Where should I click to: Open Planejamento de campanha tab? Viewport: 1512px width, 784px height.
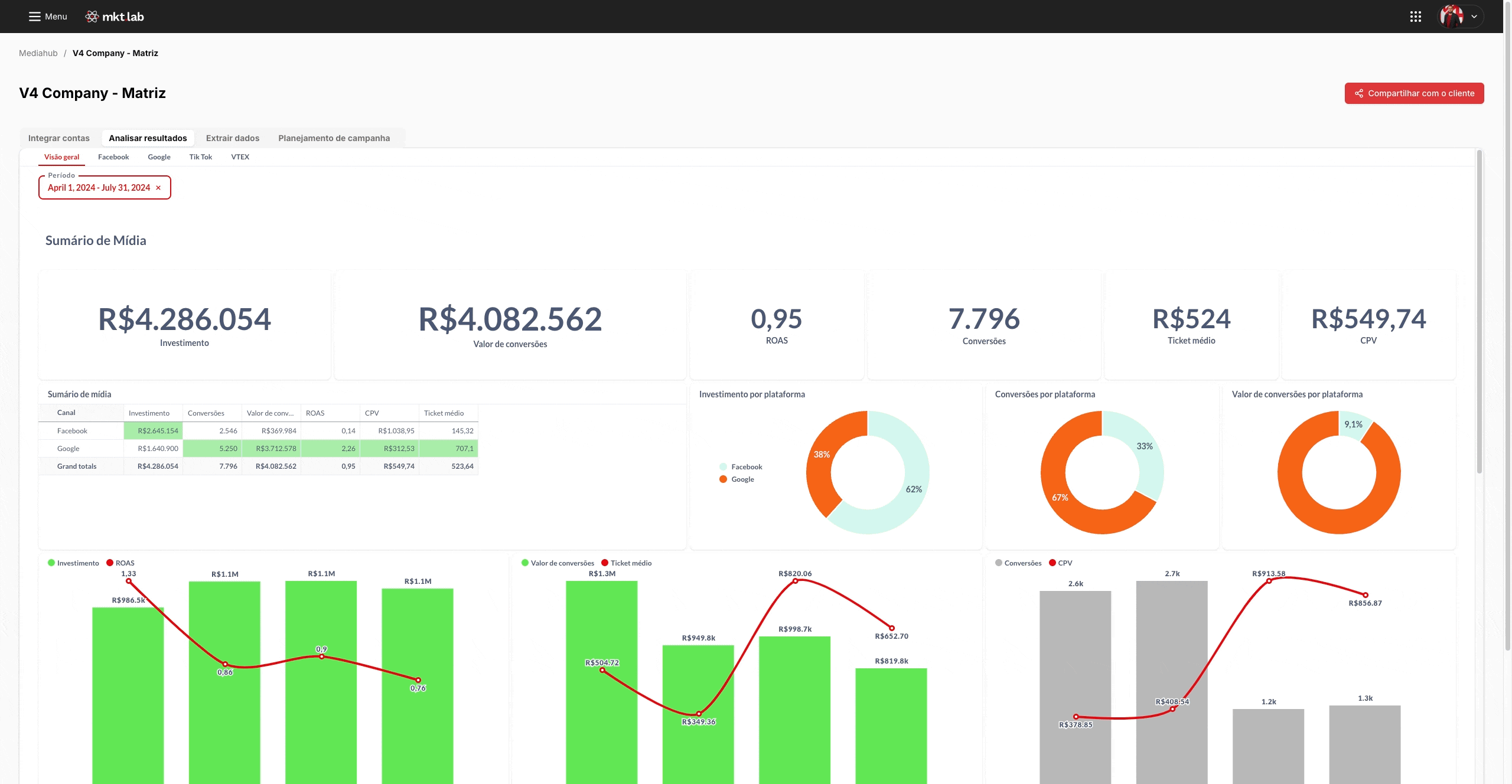click(334, 138)
